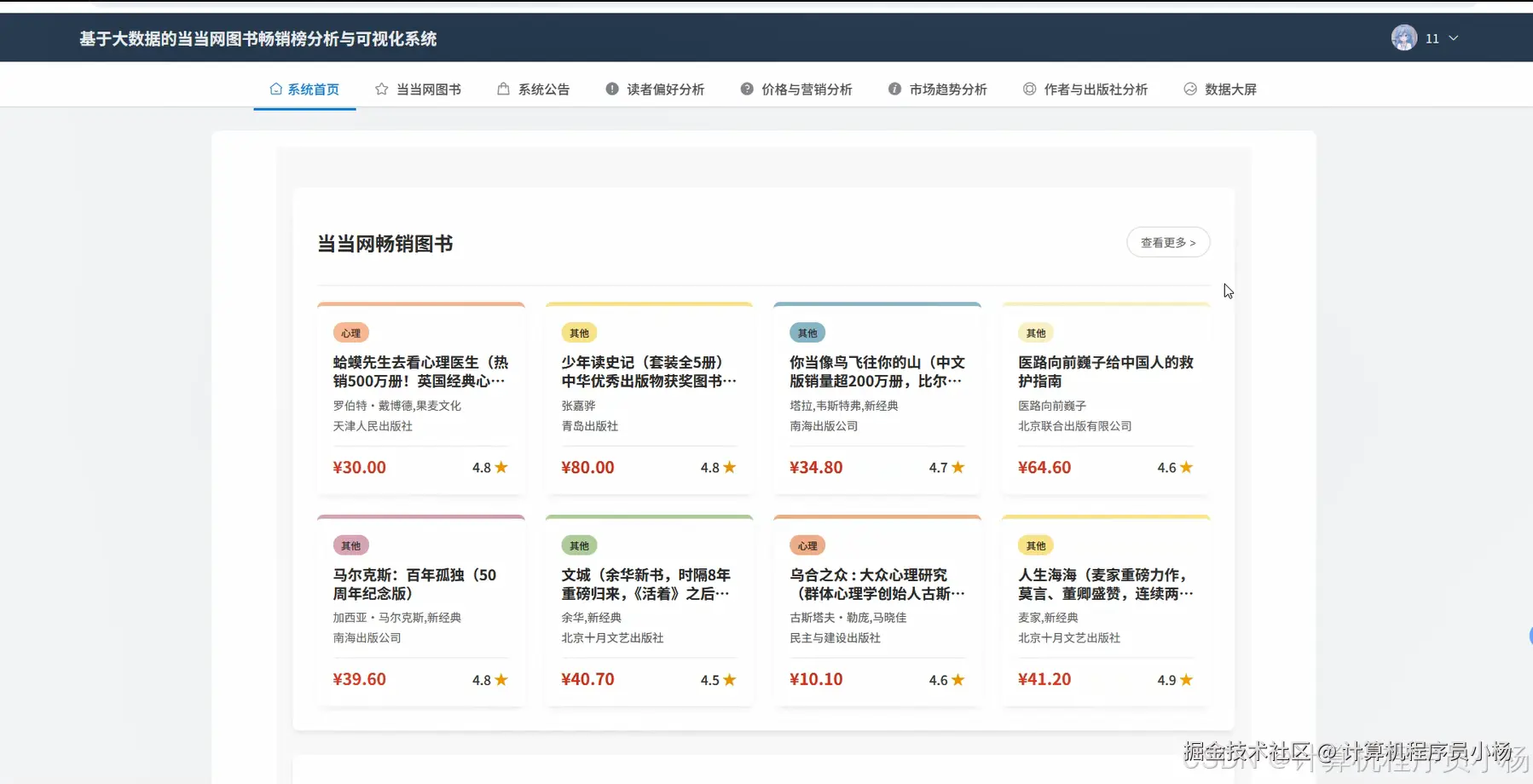Click the rating star on the ¥30.00 book
This screenshot has width=1533, height=784.
click(x=501, y=467)
